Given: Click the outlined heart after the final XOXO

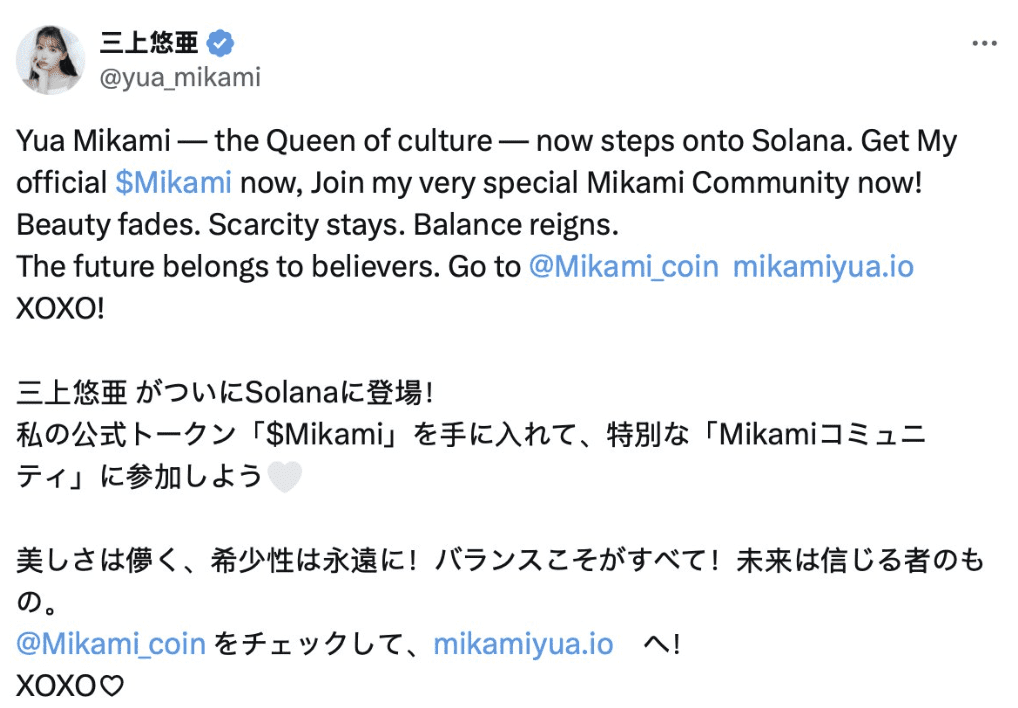Looking at the screenshot, I should (x=112, y=685).
